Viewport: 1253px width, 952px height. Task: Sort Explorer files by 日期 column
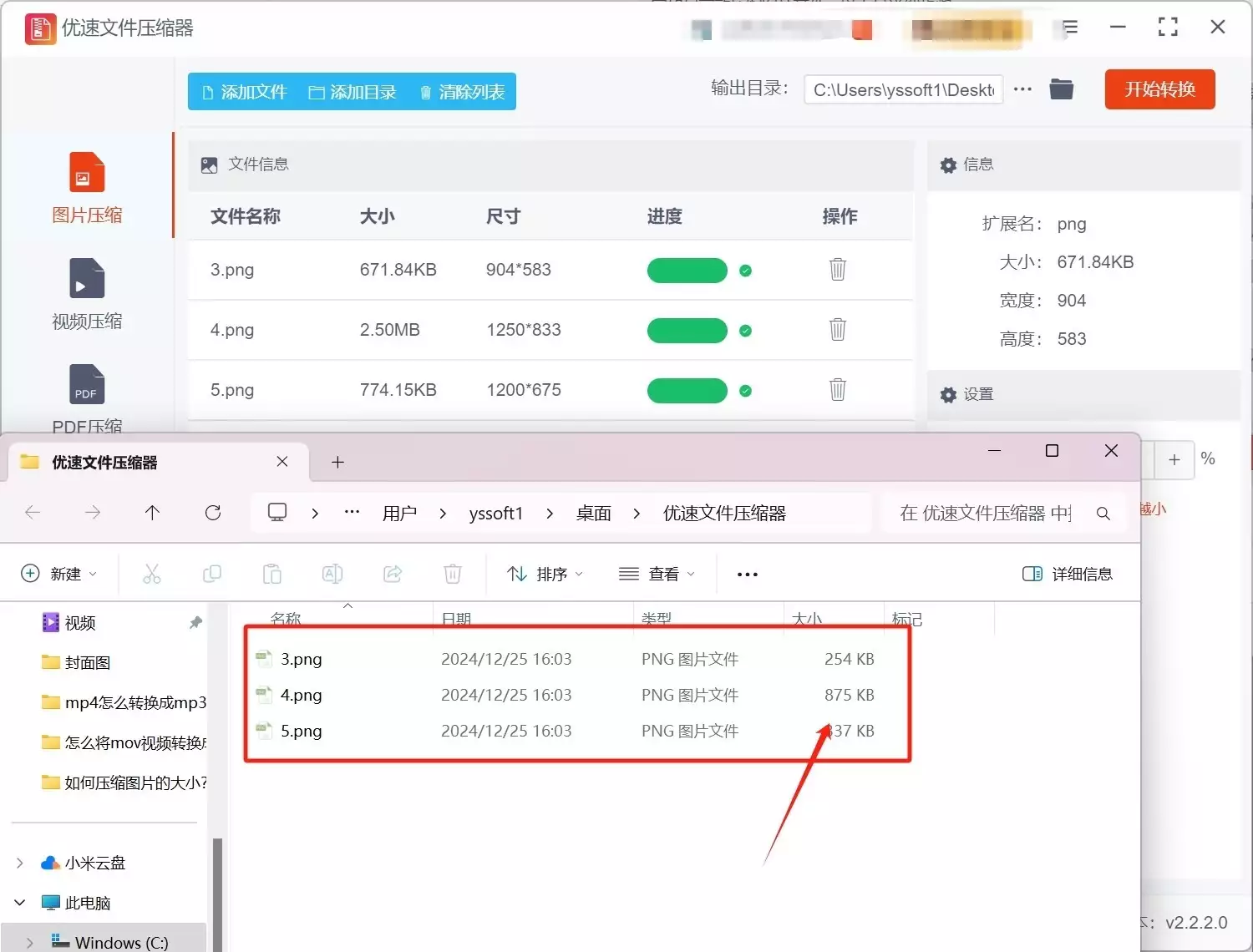(x=457, y=619)
